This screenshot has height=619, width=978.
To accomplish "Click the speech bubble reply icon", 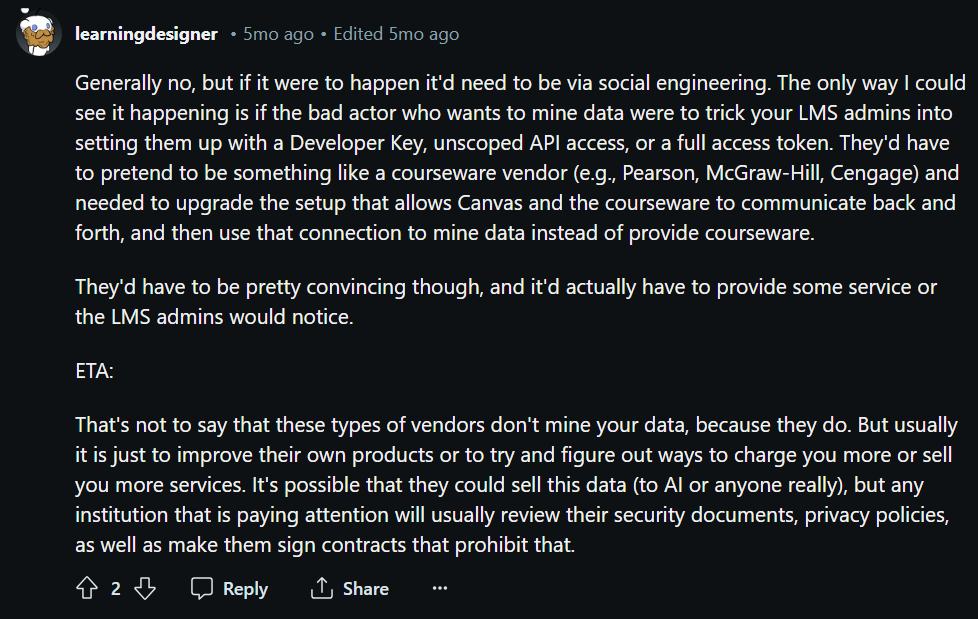I will [x=201, y=588].
